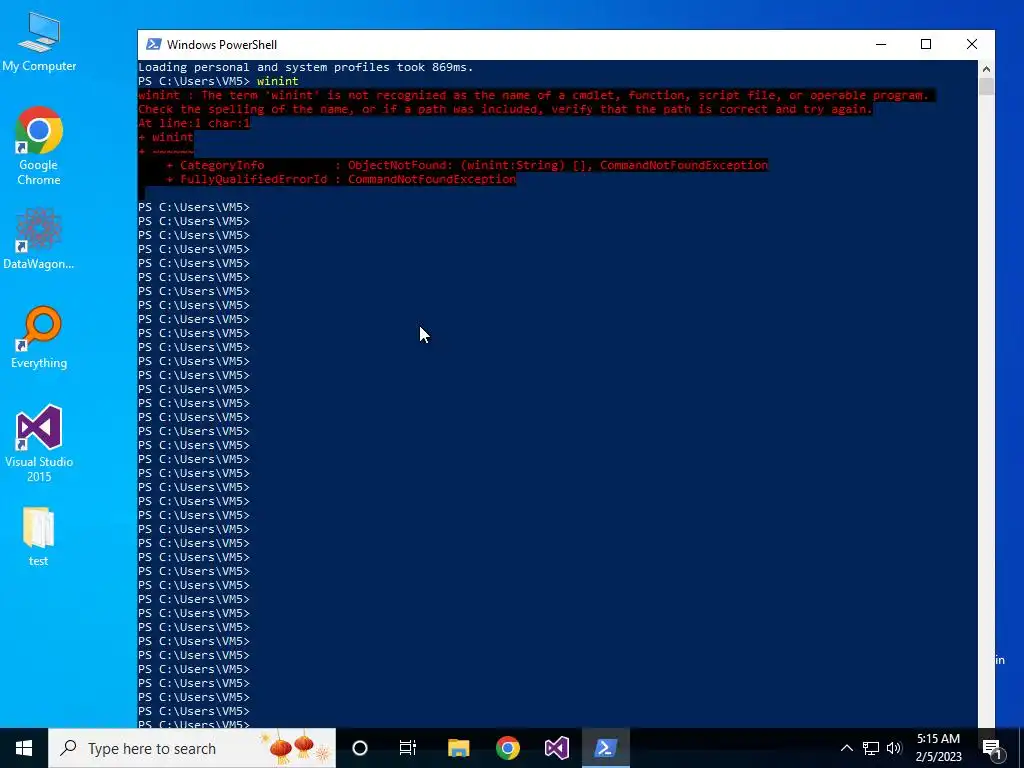Click the 'At line:1 char:1' error text
The height and width of the screenshot is (768, 1024).
194,123
